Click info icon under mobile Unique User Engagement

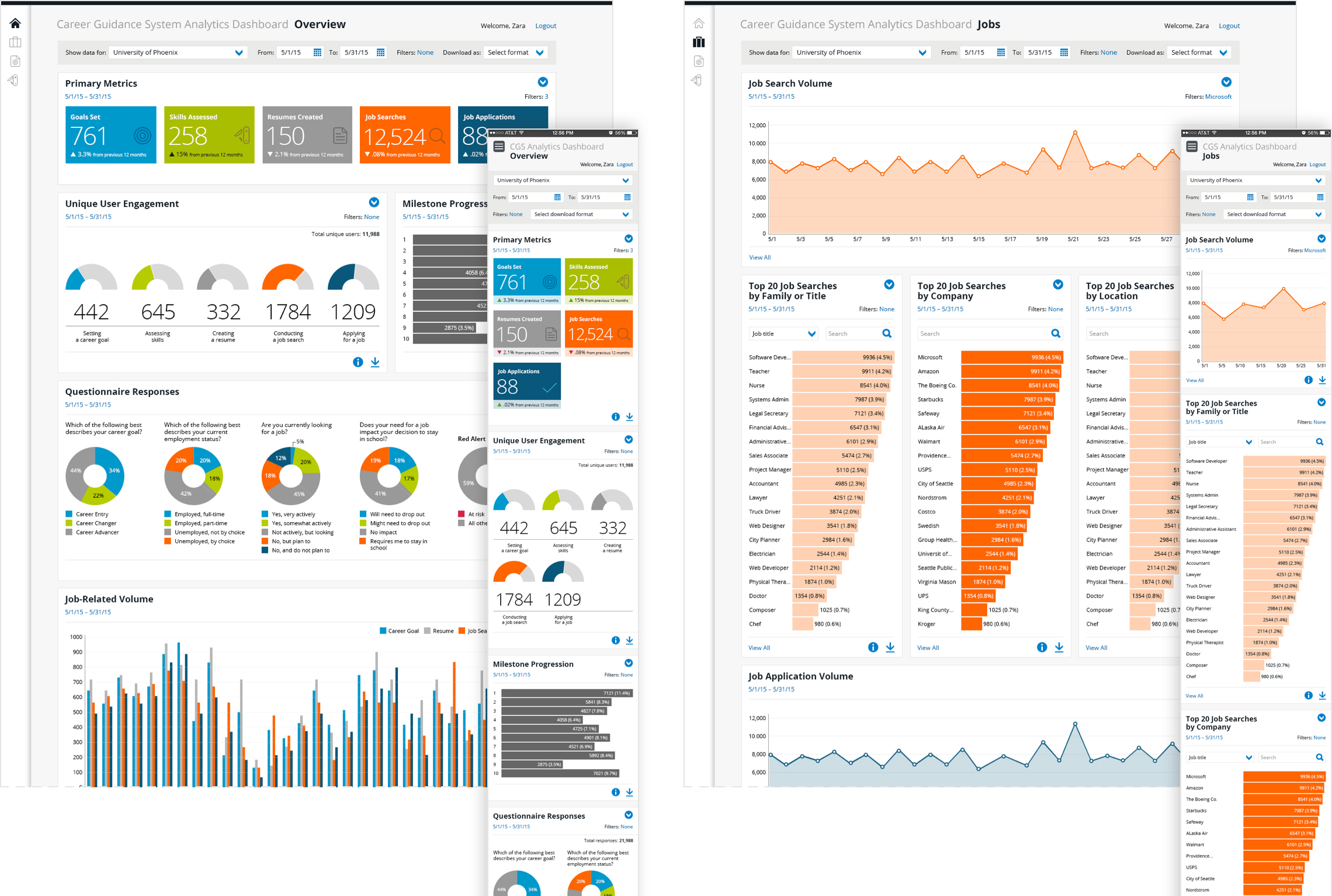tap(615, 640)
